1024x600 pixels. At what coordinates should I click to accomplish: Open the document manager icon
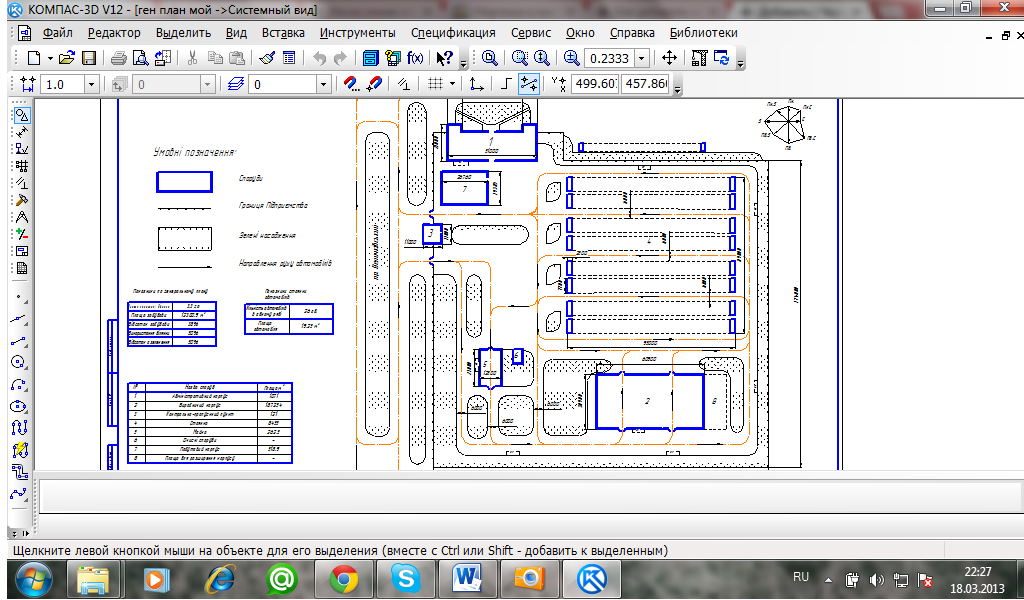(370, 58)
